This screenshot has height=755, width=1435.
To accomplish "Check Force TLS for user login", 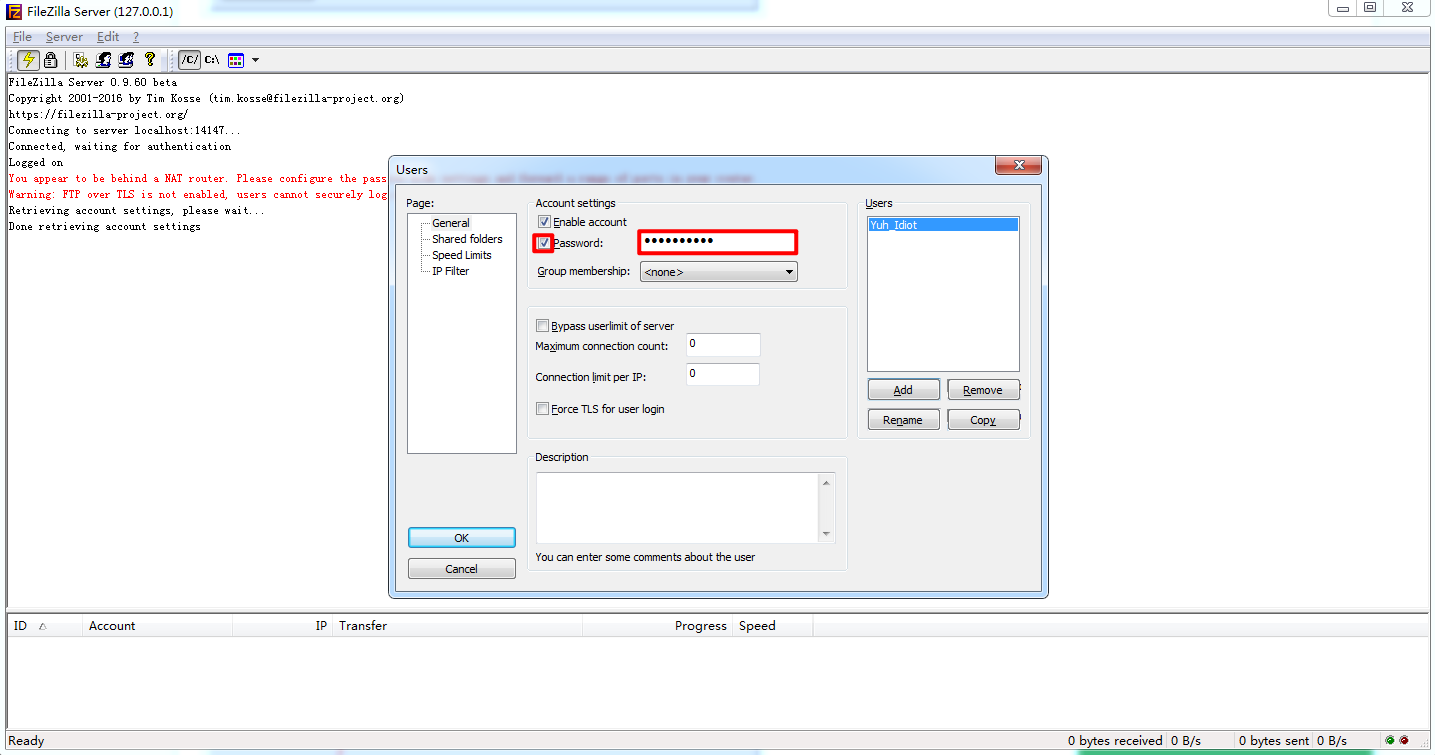I will [543, 409].
